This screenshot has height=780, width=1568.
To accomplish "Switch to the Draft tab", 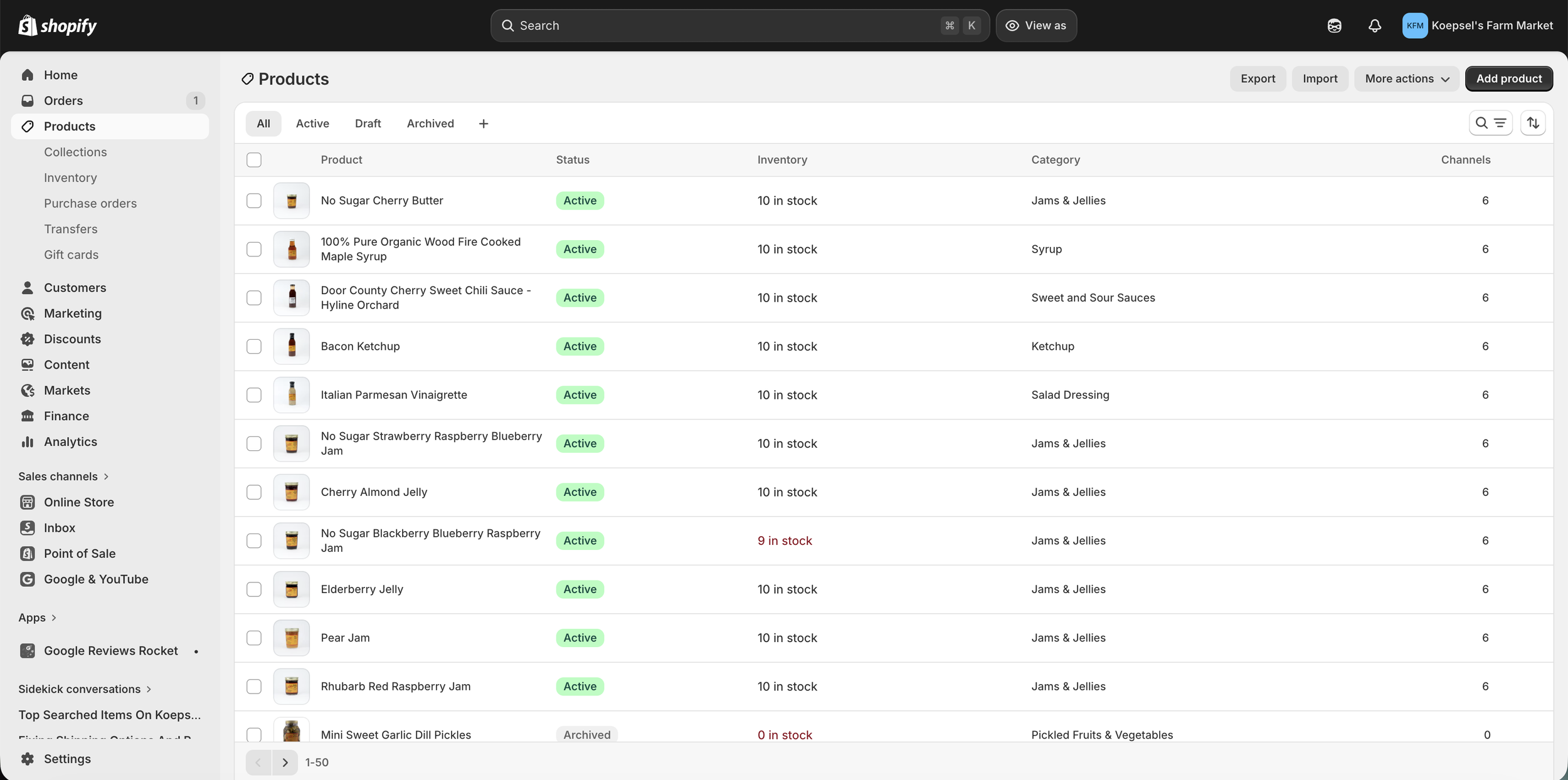I will [x=368, y=124].
